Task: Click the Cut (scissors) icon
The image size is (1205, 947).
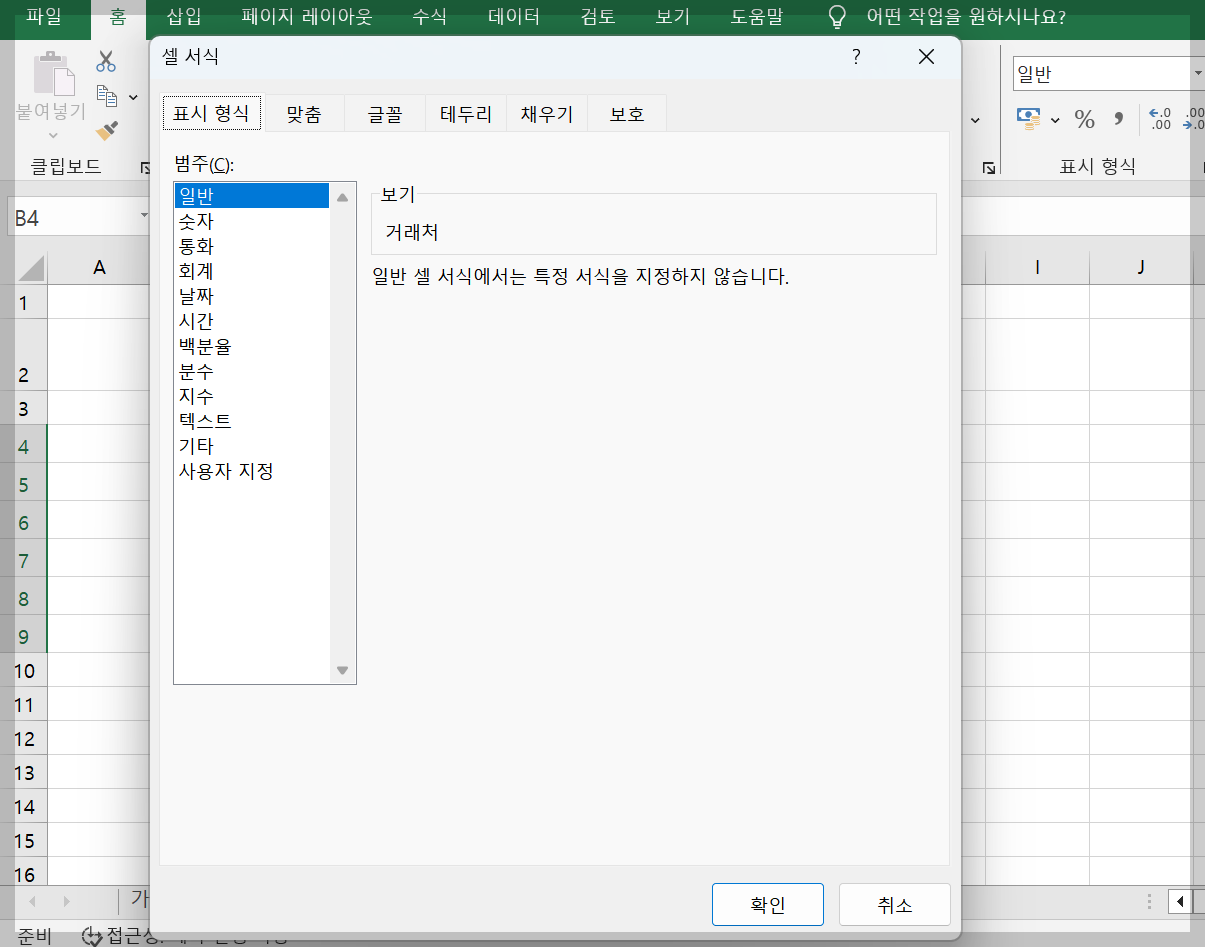Action: pyautogui.click(x=104, y=61)
